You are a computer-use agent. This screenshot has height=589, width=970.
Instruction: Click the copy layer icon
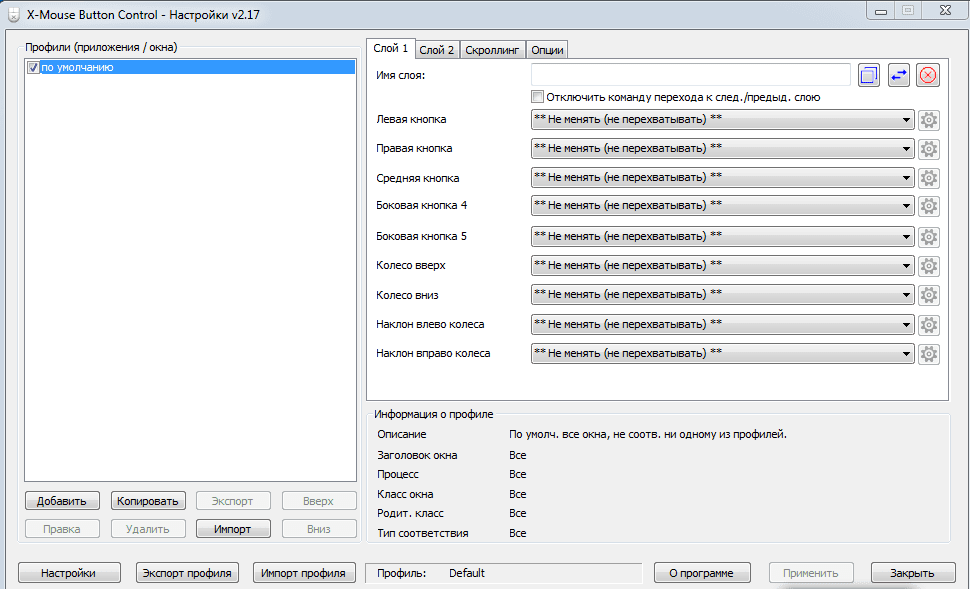[x=868, y=75]
